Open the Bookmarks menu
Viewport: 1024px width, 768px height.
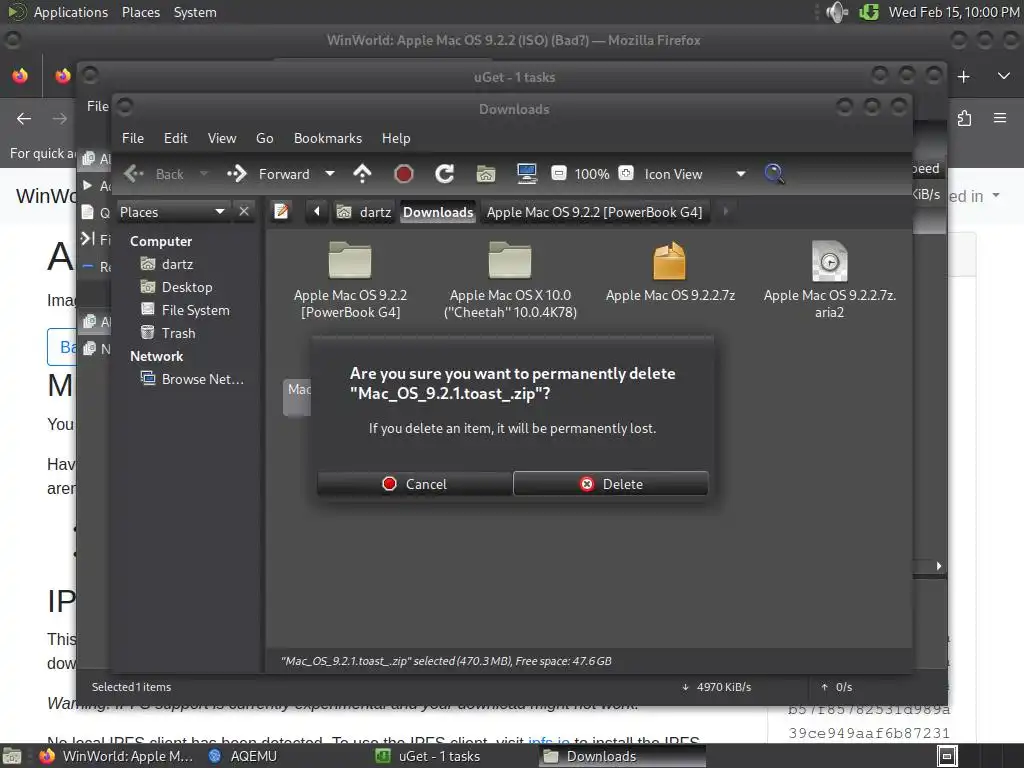(328, 138)
